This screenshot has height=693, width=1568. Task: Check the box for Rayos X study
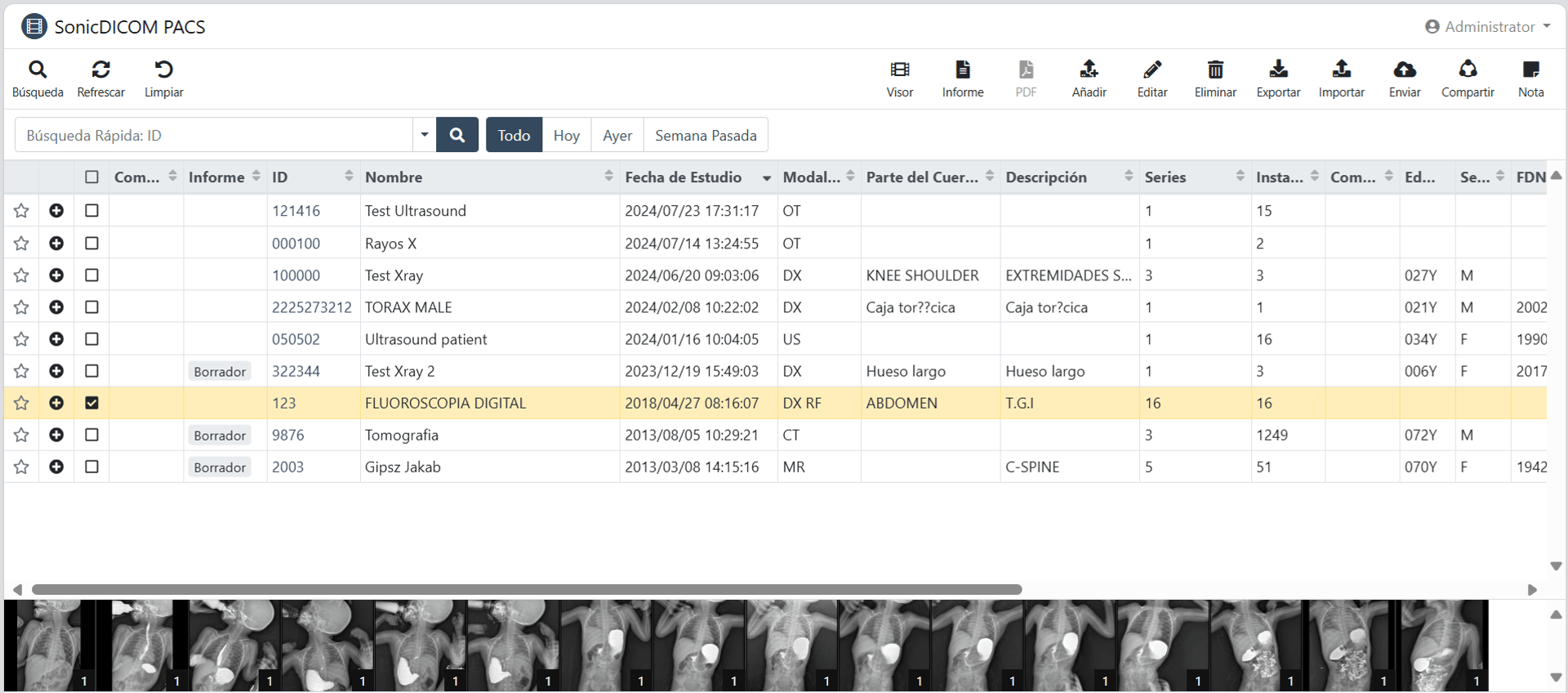[x=91, y=244]
